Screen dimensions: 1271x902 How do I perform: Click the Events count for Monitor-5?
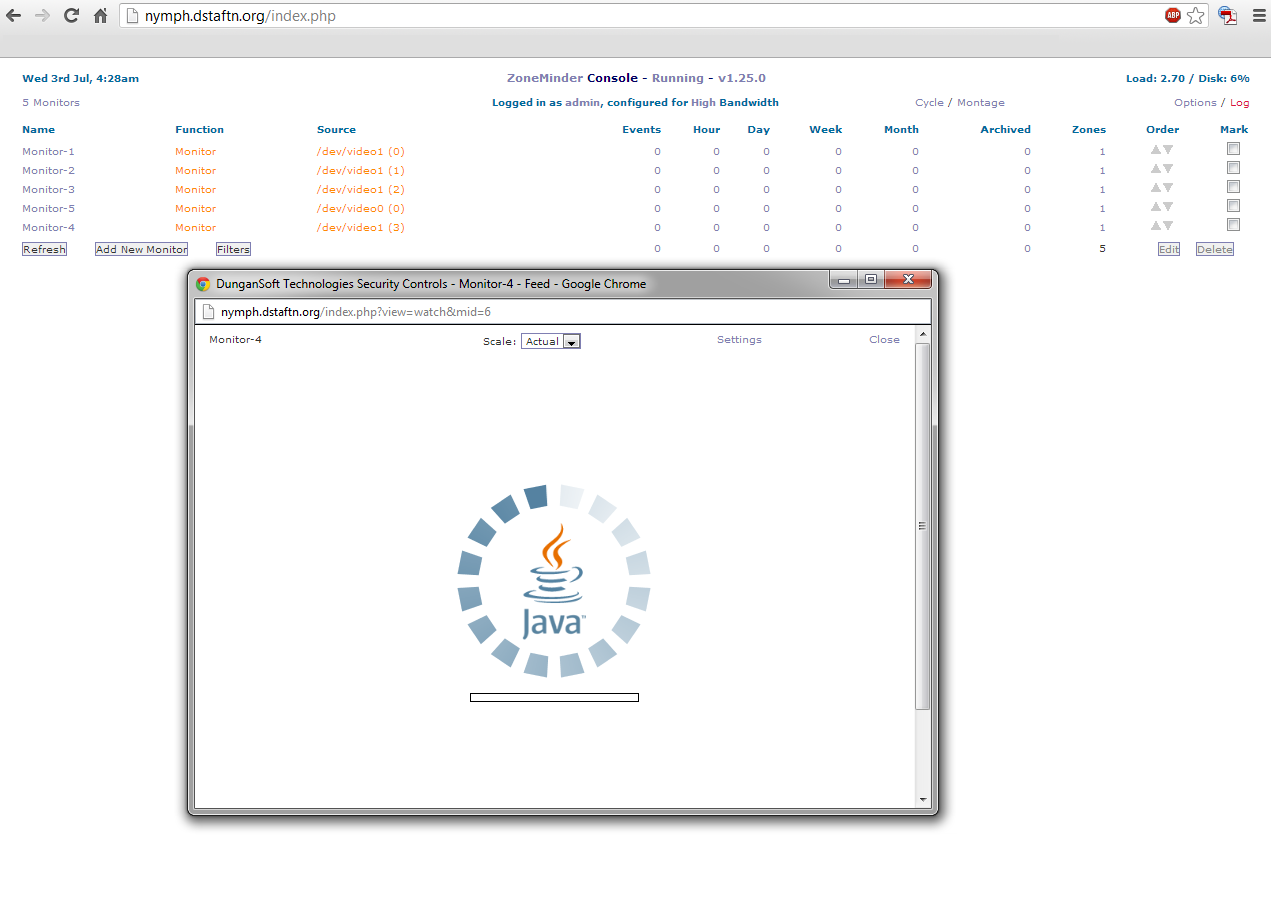658,209
